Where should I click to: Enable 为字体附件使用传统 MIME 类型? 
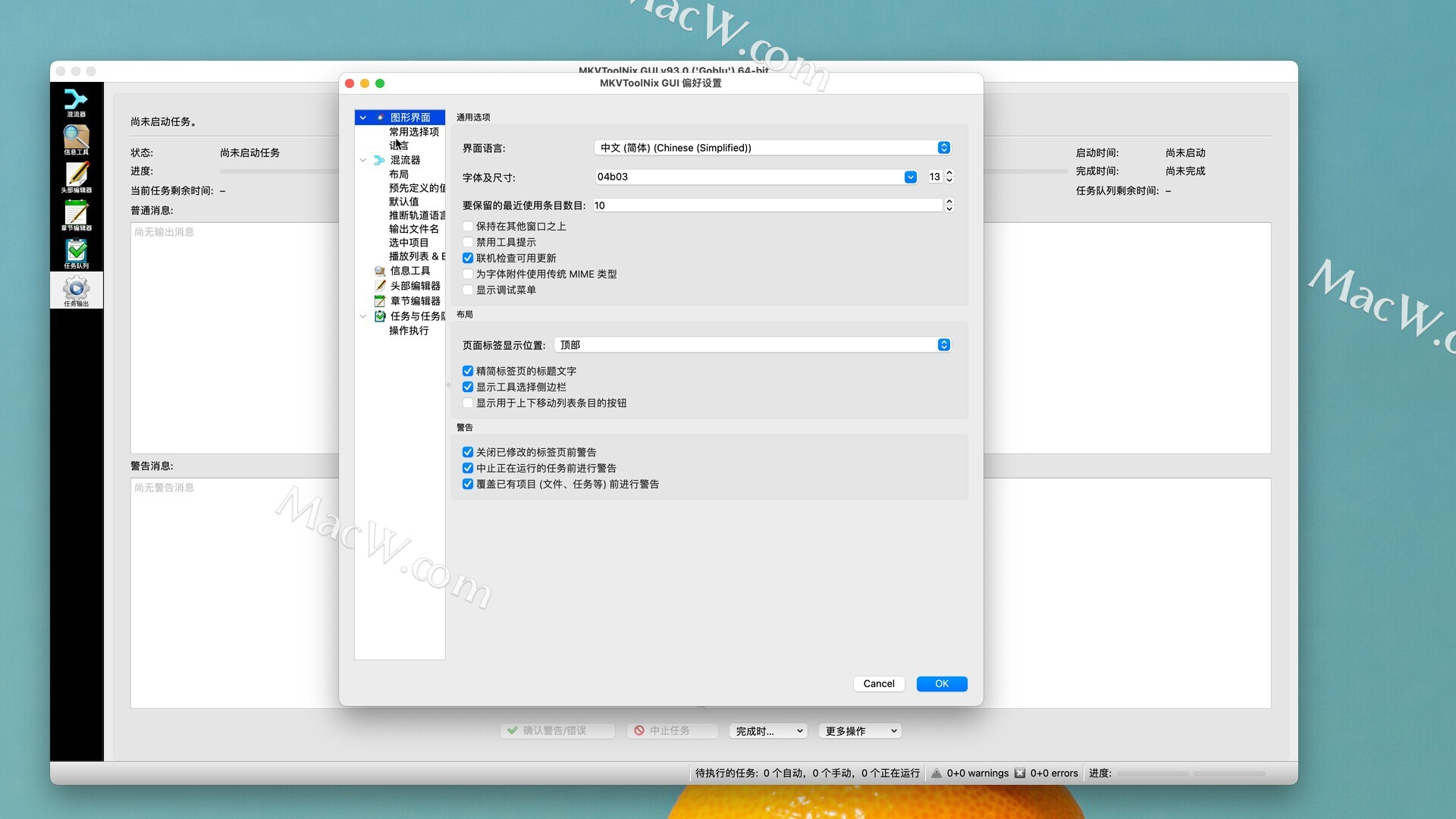click(x=468, y=275)
